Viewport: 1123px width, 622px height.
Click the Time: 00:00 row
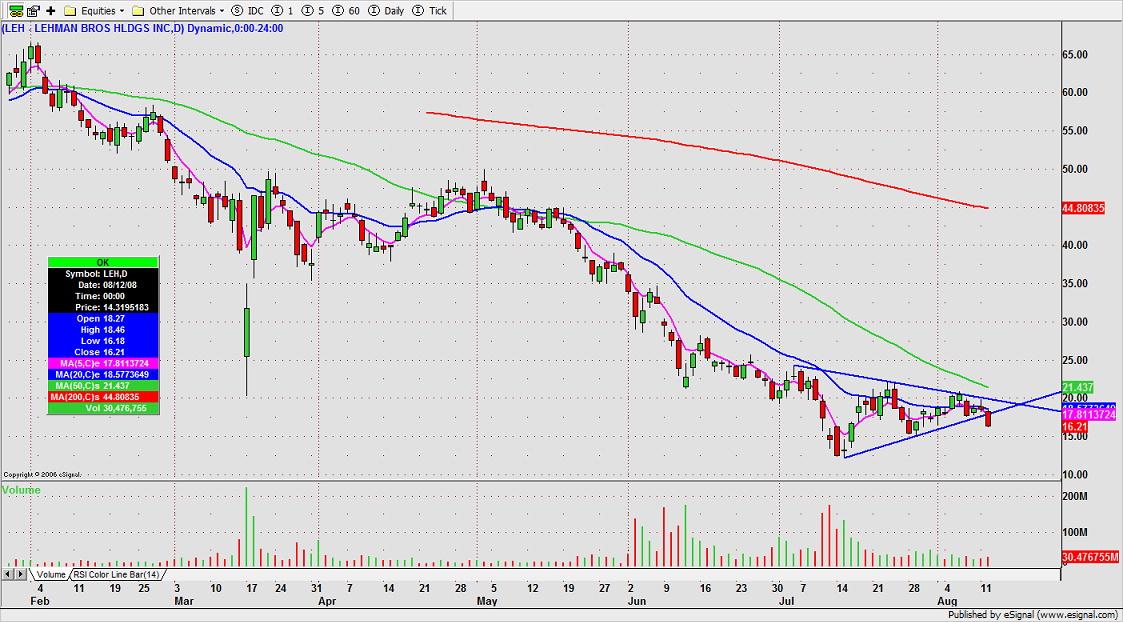[103, 296]
